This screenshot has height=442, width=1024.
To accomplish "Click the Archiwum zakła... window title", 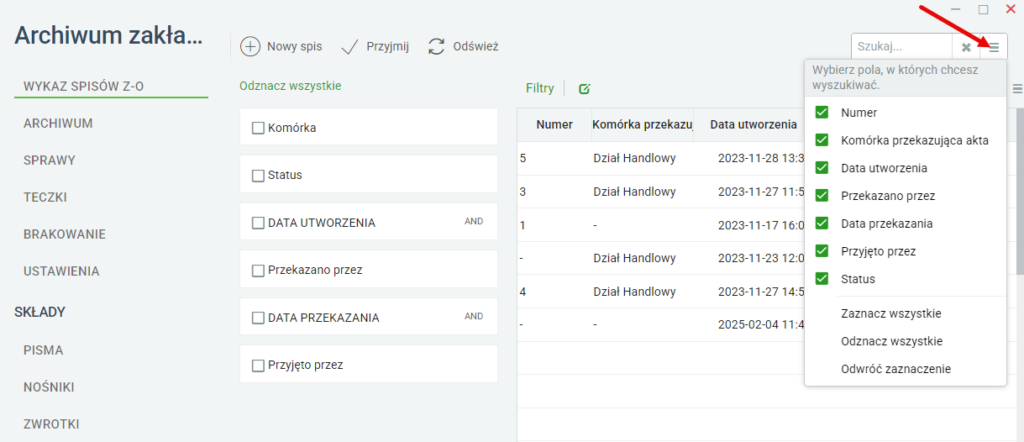I will pyautogui.click(x=109, y=37).
